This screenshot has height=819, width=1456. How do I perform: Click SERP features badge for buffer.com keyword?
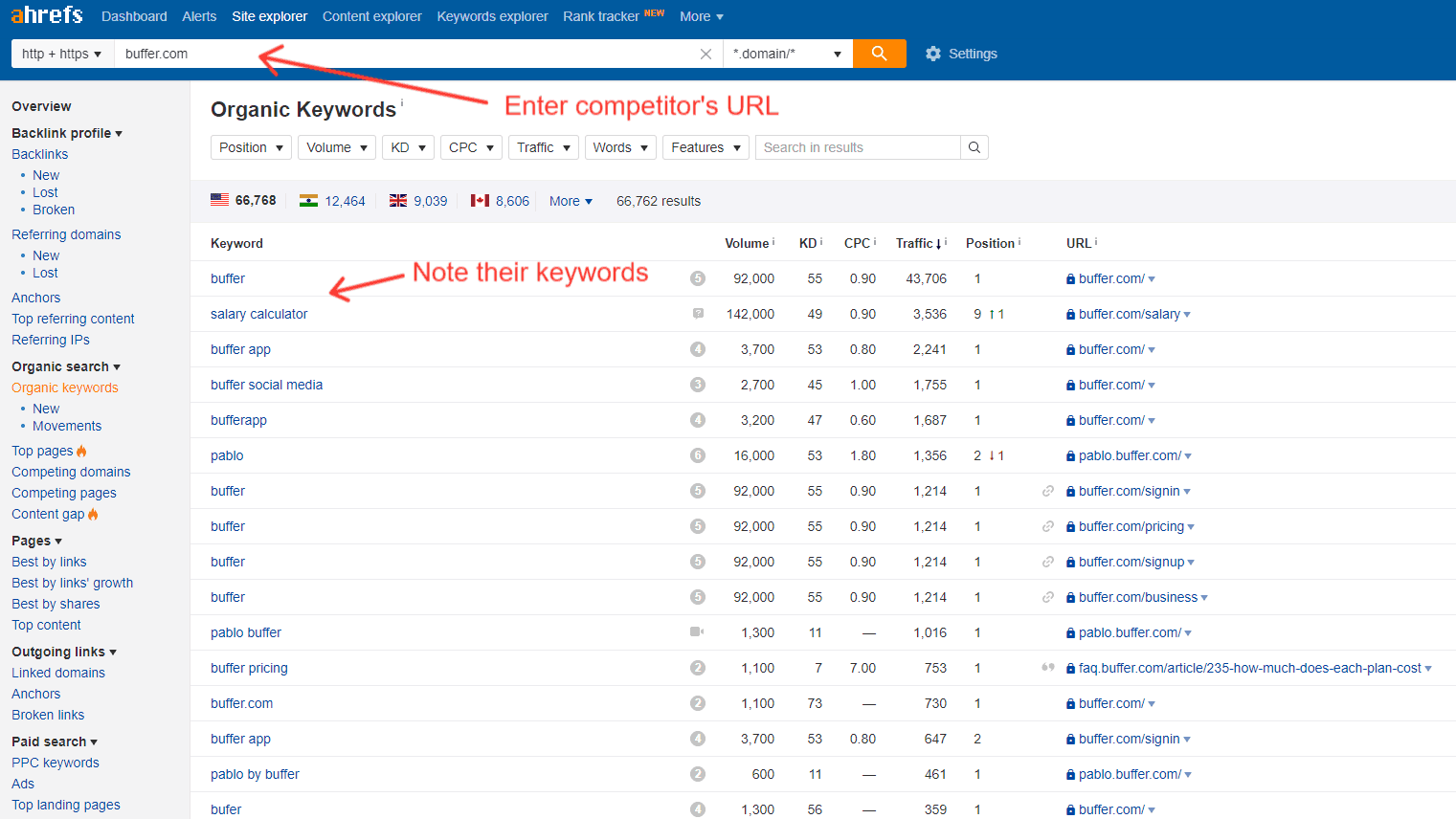[698, 703]
